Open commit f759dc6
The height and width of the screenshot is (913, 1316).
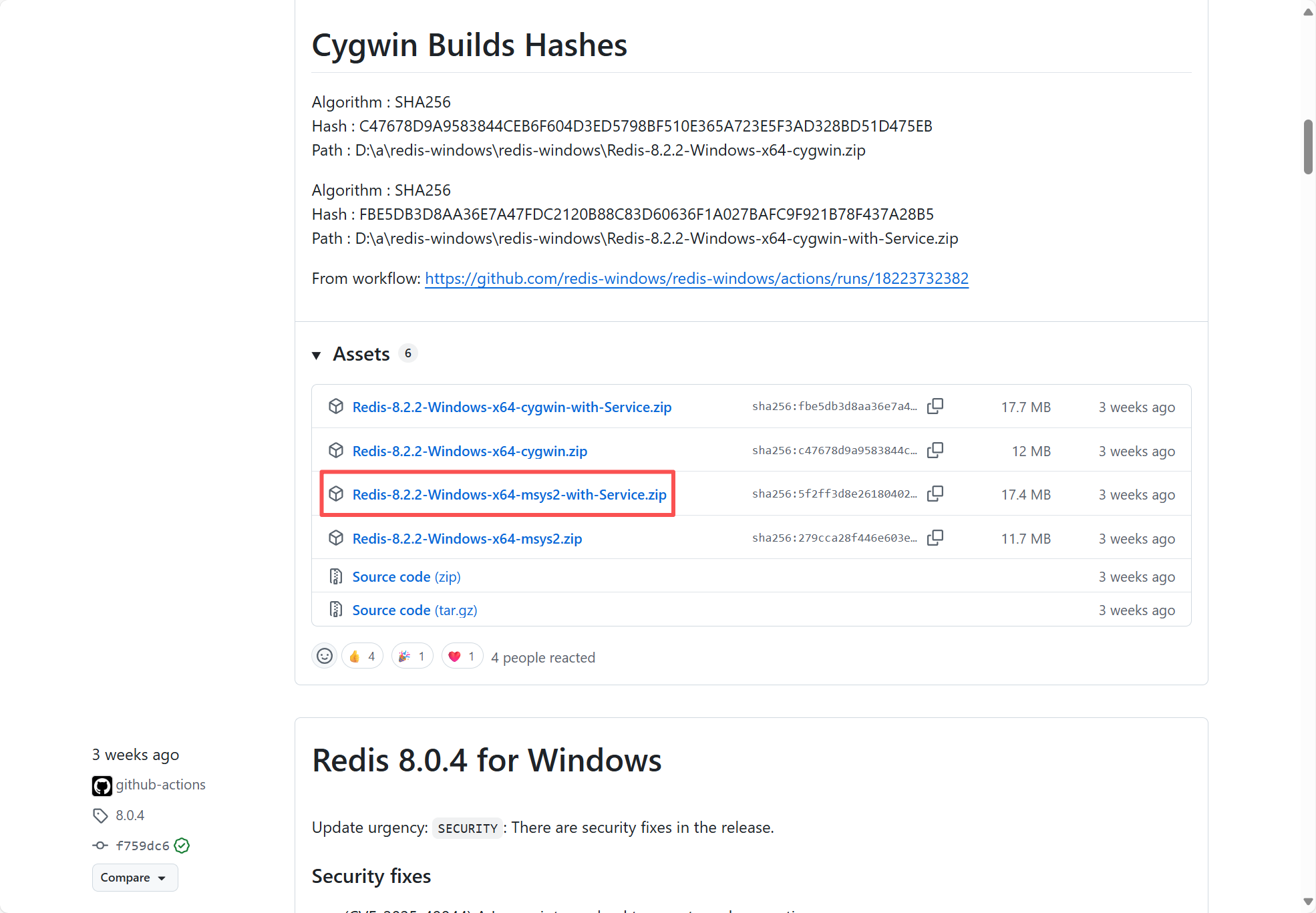[142, 846]
